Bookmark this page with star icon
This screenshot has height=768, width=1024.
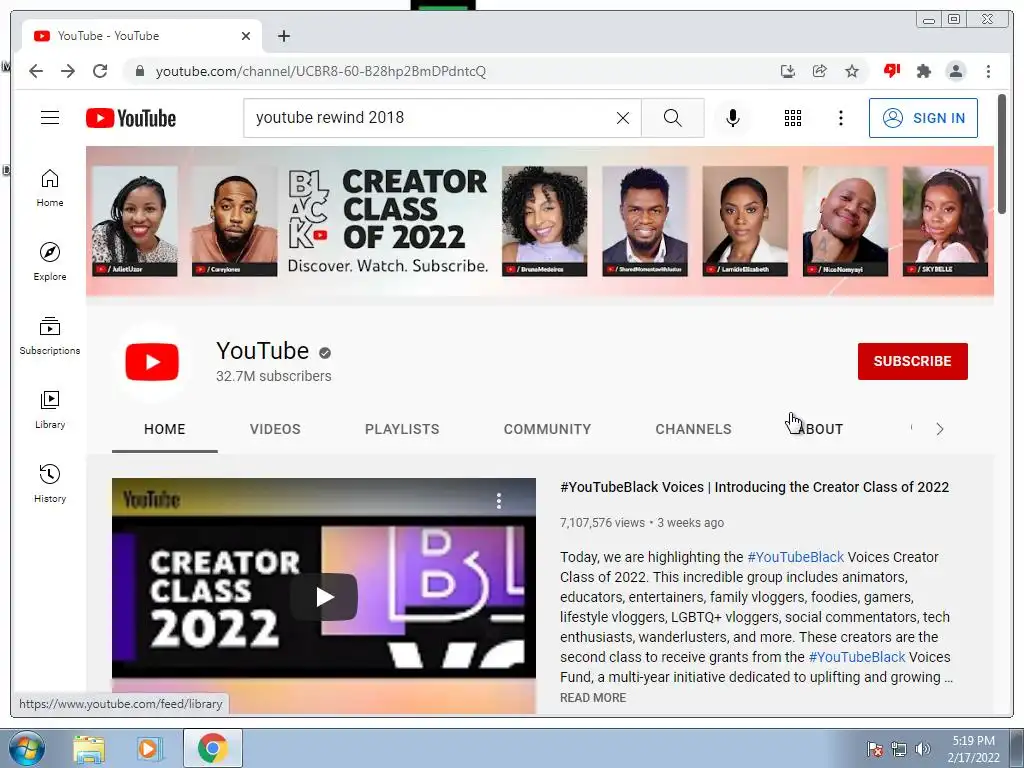pyautogui.click(x=852, y=71)
